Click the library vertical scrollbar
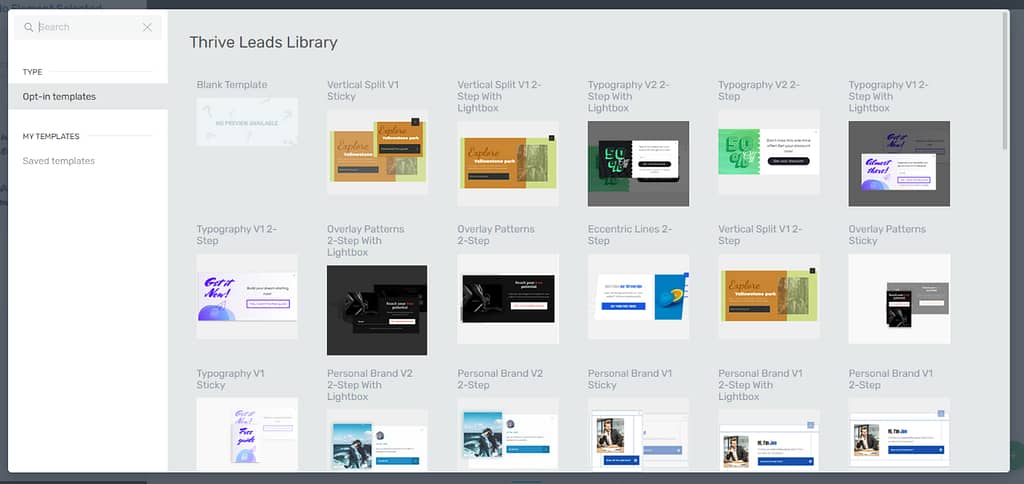 (1005, 82)
